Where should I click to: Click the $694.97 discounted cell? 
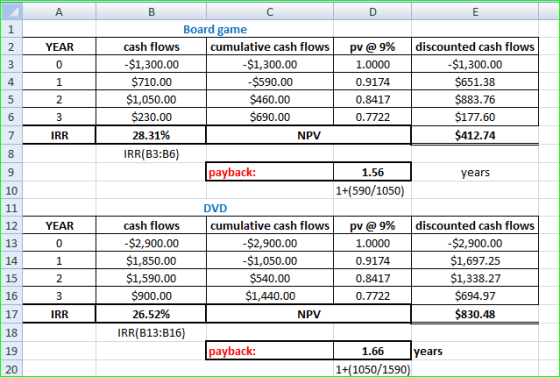[x=475, y=296]
